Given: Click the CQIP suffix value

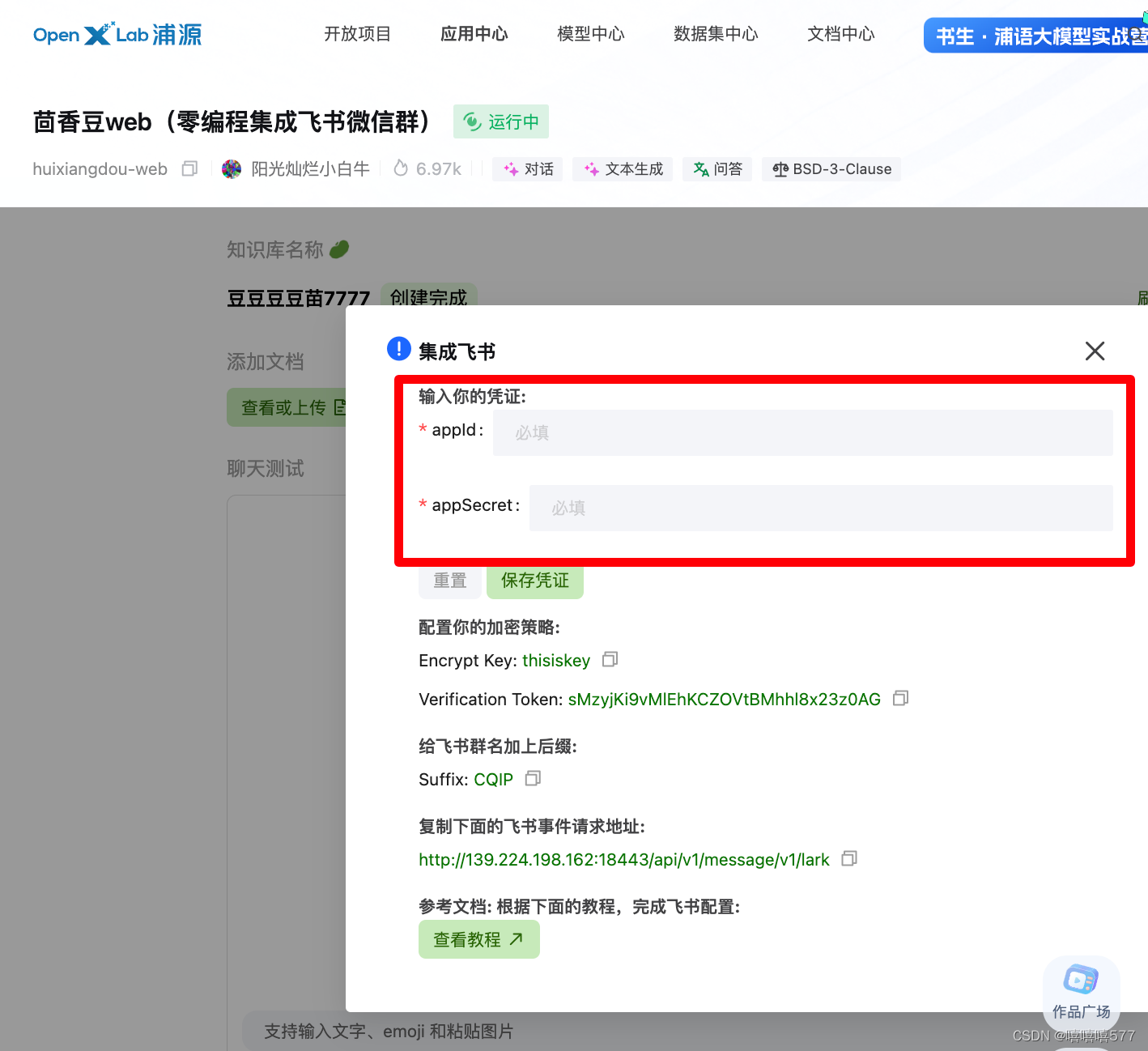Looking at the screenshot, I should (493, 780).
